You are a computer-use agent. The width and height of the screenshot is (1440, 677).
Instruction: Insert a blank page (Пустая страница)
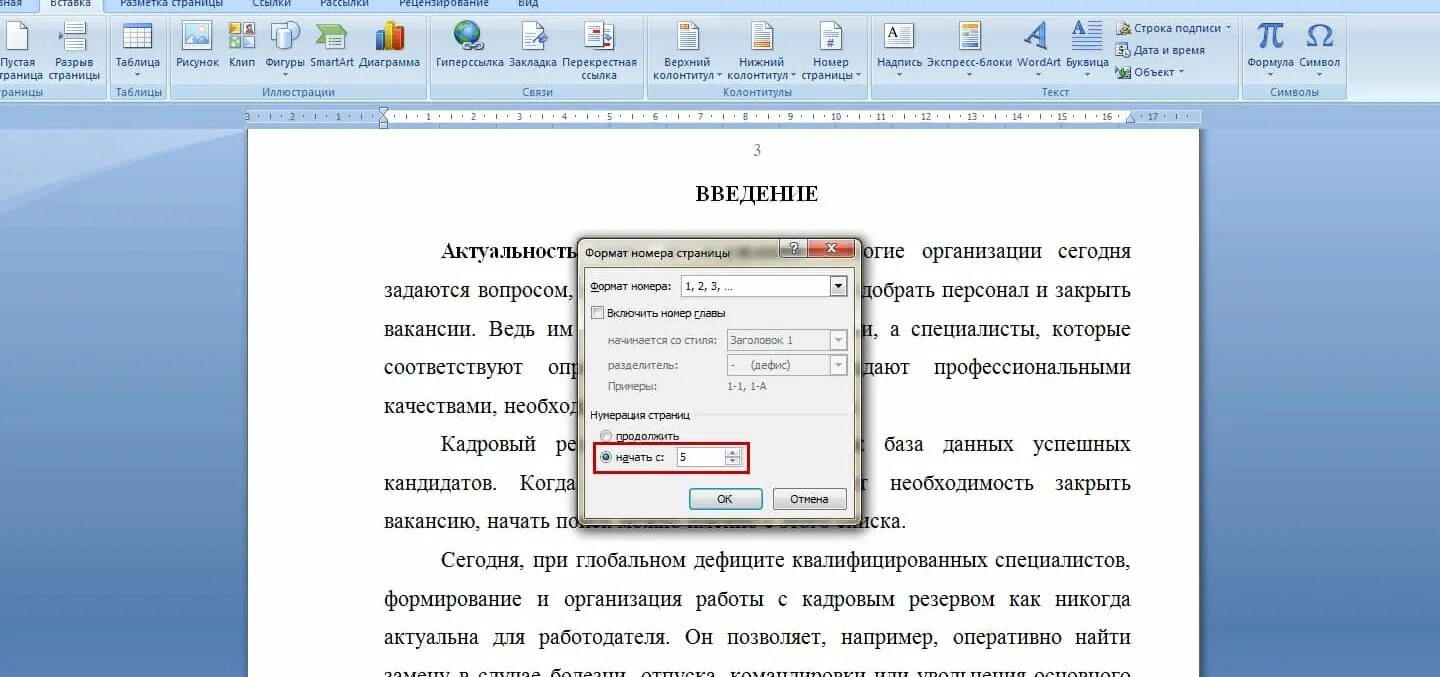tap(18, 50)
